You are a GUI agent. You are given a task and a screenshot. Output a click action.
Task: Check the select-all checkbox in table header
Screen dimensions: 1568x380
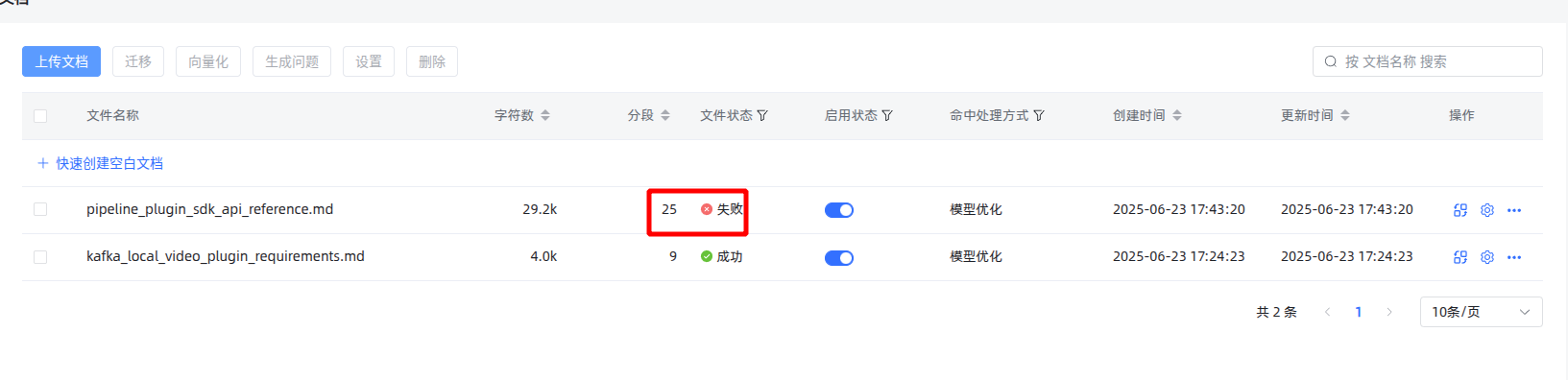click(40, 116)
